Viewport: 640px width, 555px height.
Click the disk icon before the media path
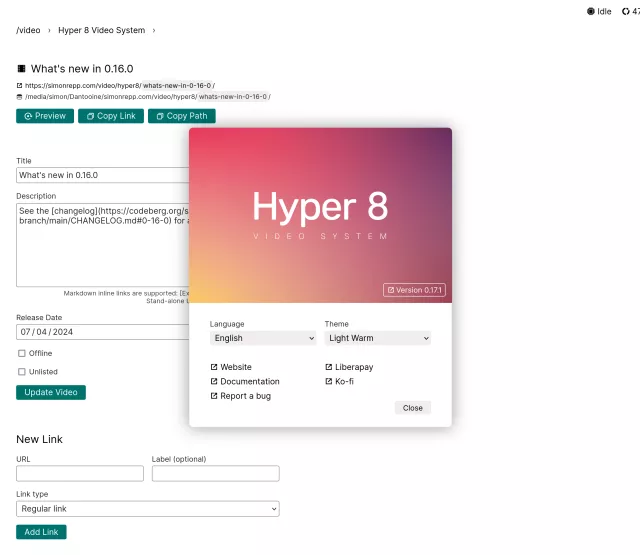[x=19, y=97]
